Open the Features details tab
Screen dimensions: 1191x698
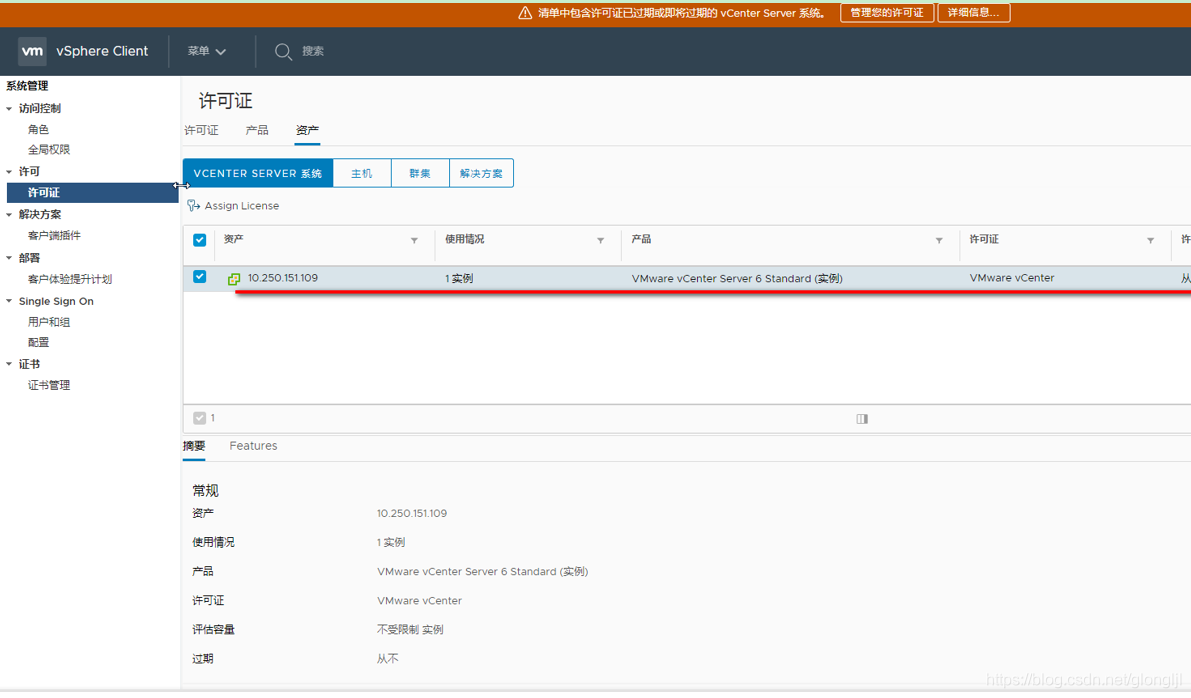click(x=253, y=447)
